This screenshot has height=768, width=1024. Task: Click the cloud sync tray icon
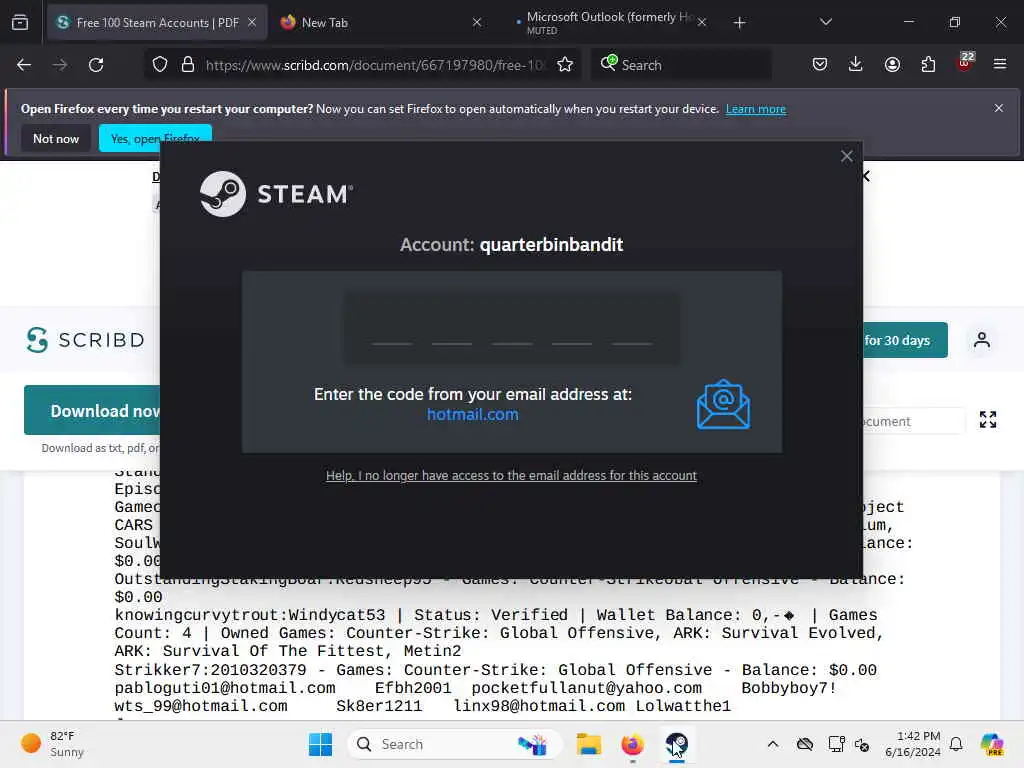coord(805,744)
